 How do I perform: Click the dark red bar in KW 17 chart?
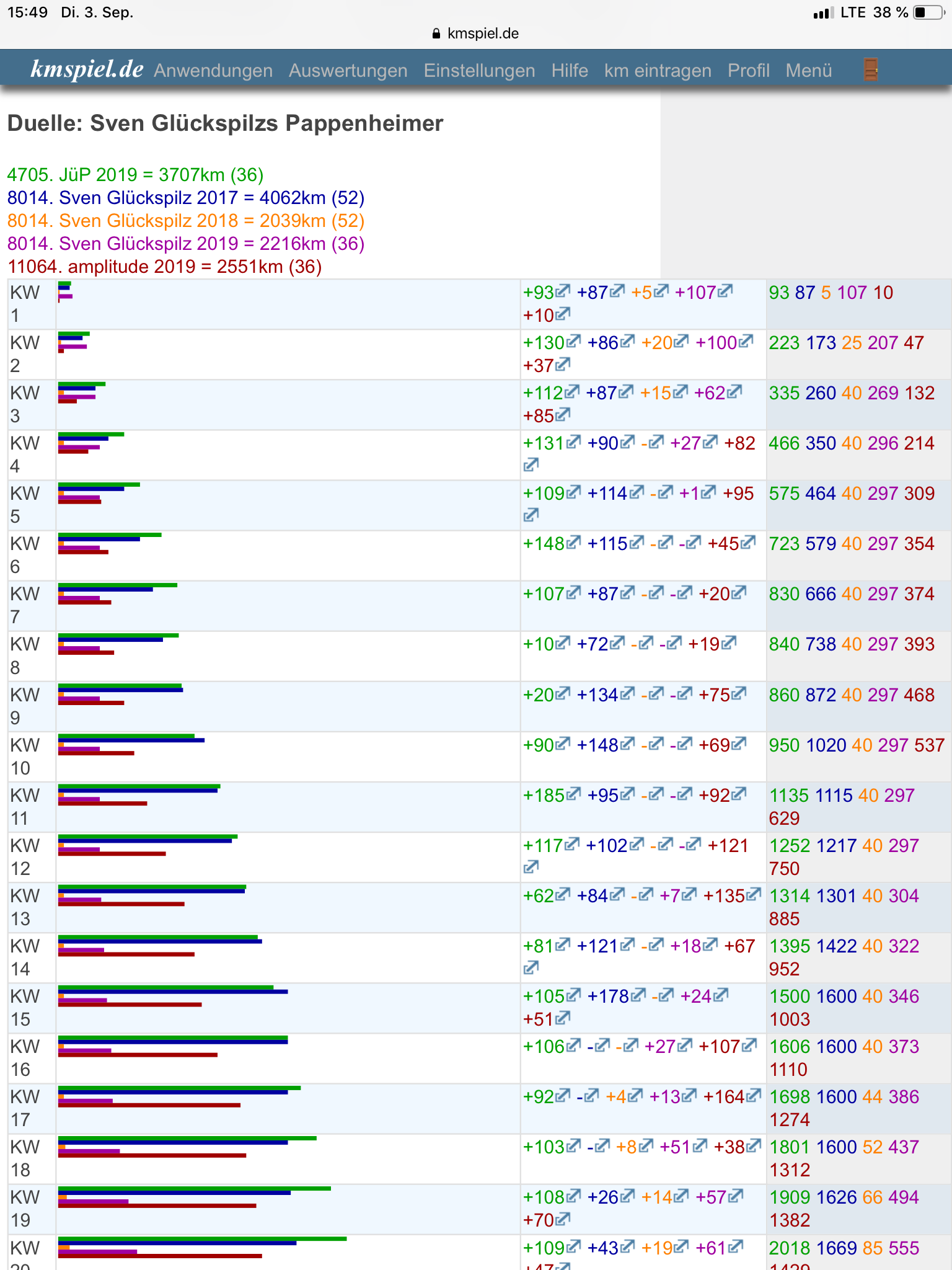[x=149, y=1105]
